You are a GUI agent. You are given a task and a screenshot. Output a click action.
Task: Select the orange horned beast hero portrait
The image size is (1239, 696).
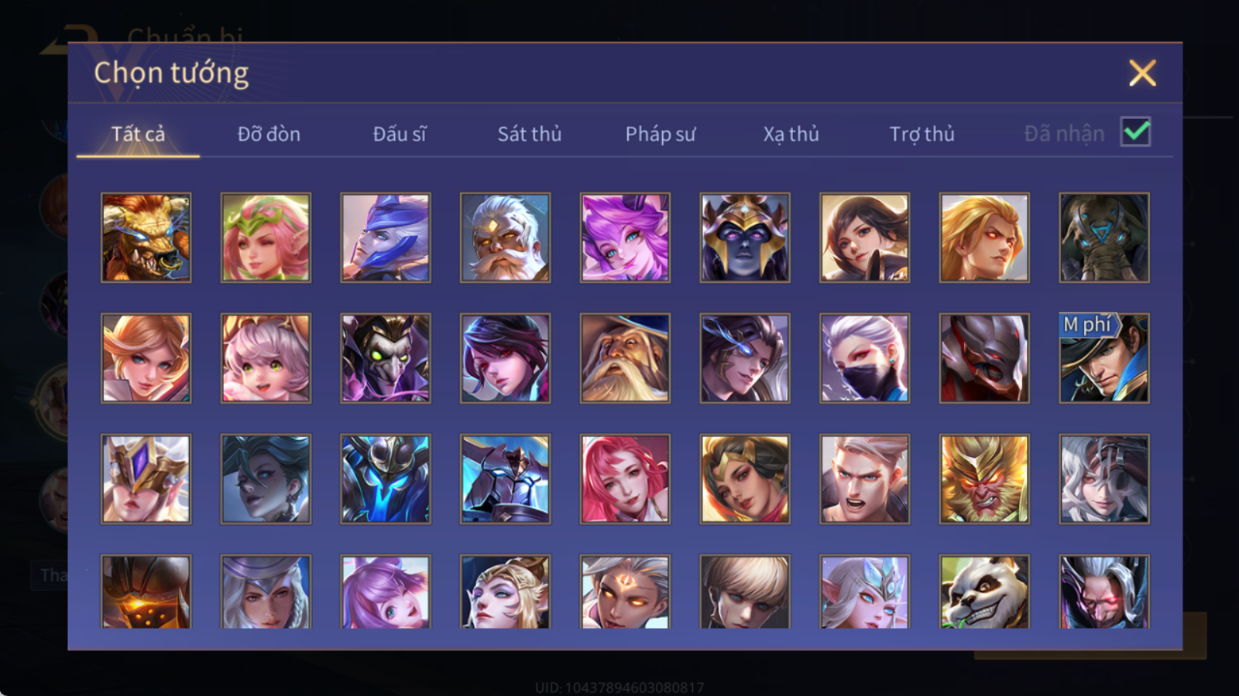click(146, 238)
